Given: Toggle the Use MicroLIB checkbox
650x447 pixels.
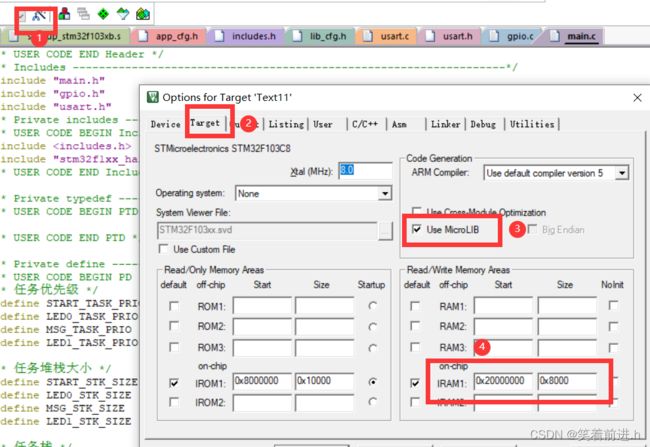Looking at the screenshot, I should pos(417,229).
